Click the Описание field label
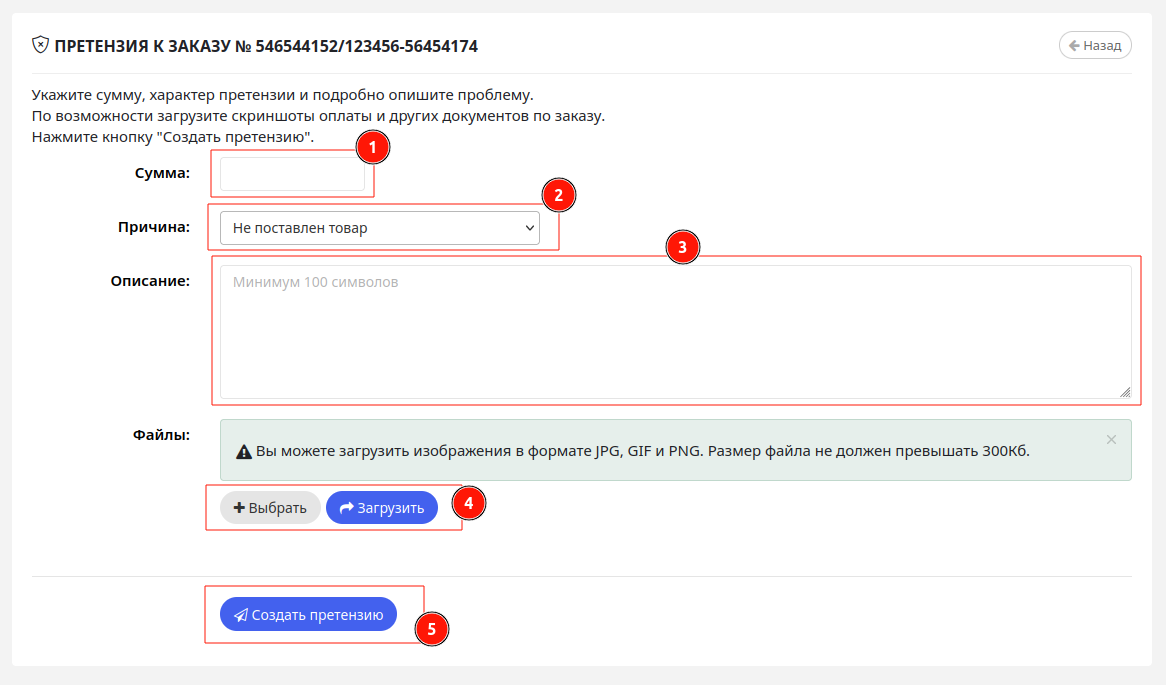The height and width of the screenshot is (685, 1166). pos(150,281)
